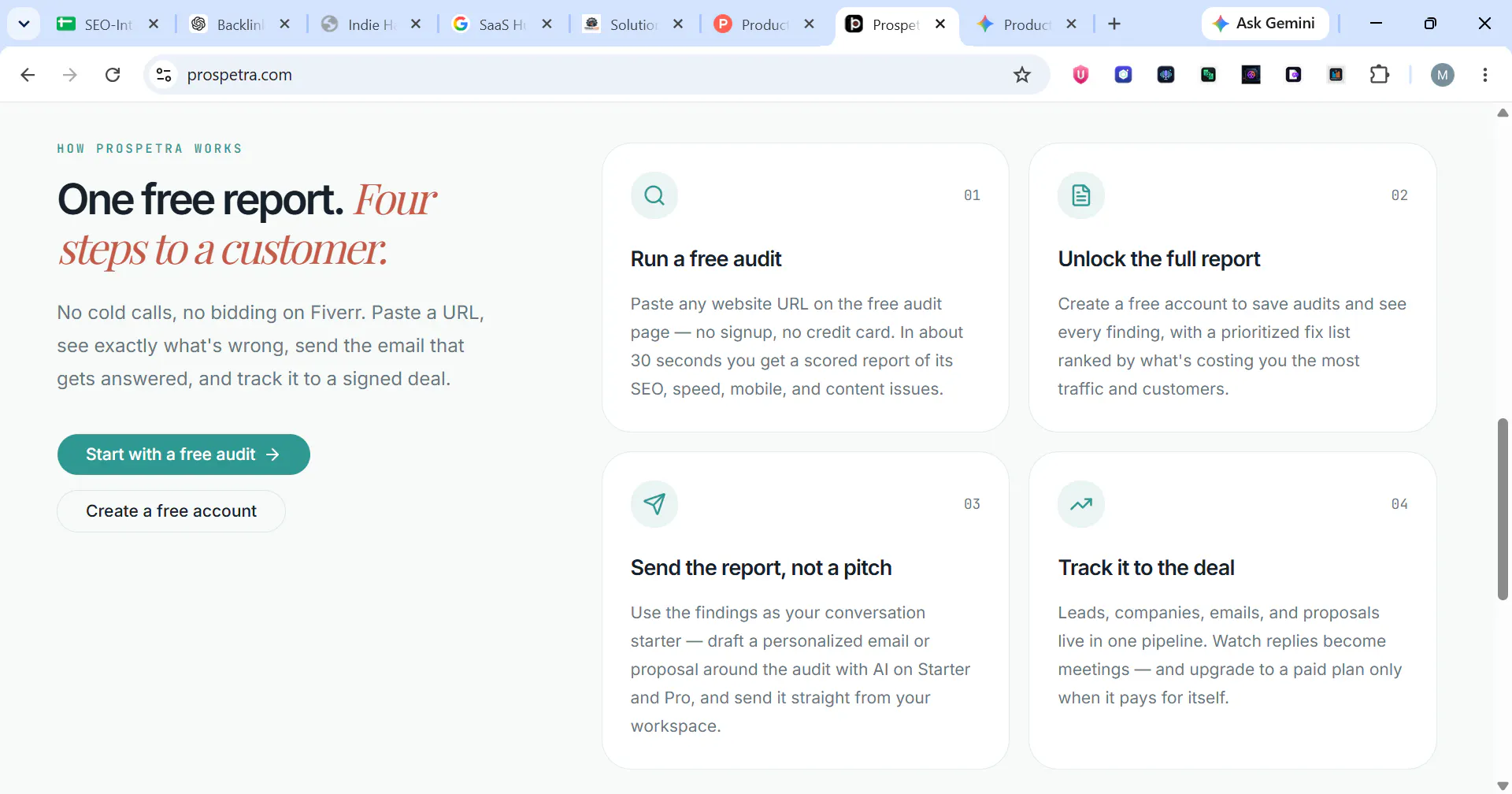
Task: Close the Indie H tab
Action: pos(416,24)
